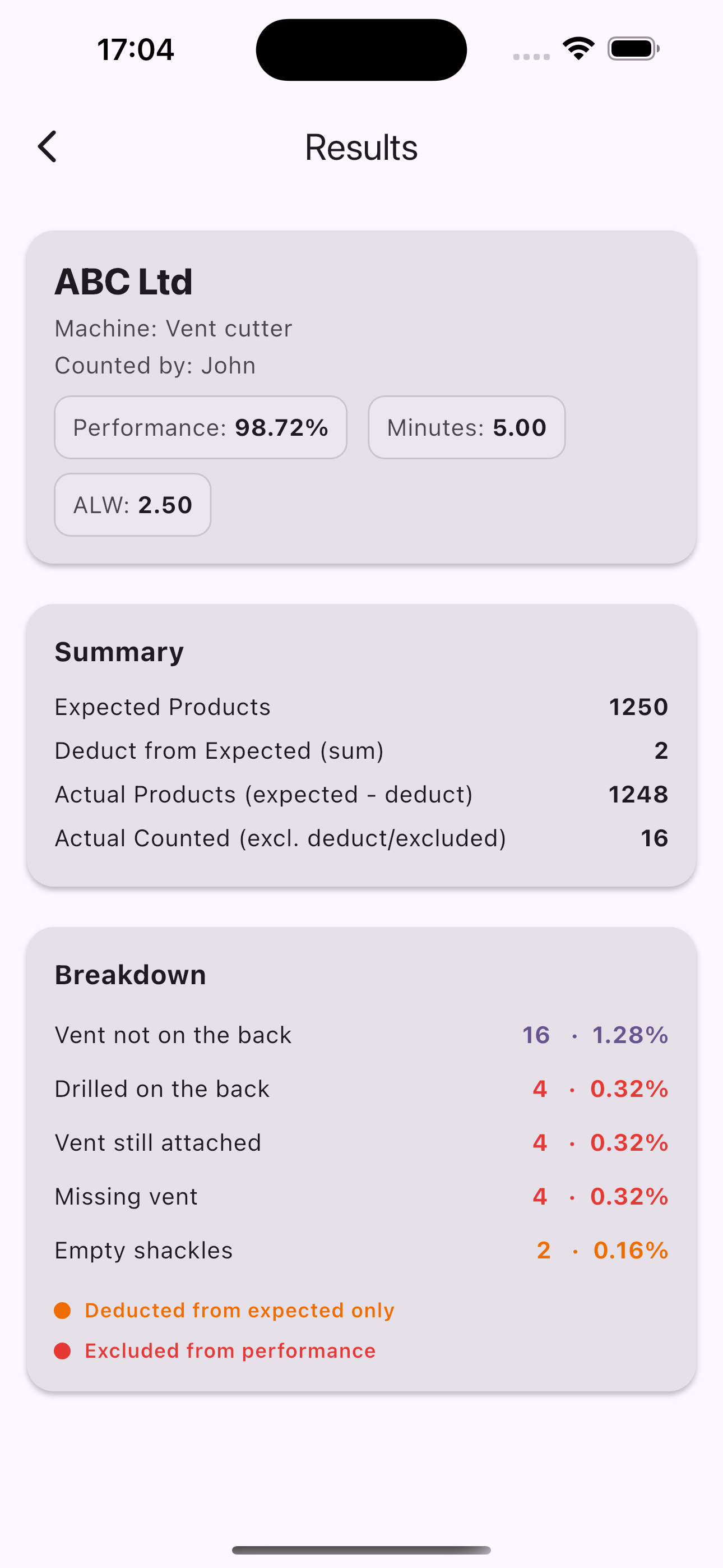Viewport: 723px width, 1568px height.
Task: Tap the ALW 2.50 chip
Action: (x=132, y=505)
